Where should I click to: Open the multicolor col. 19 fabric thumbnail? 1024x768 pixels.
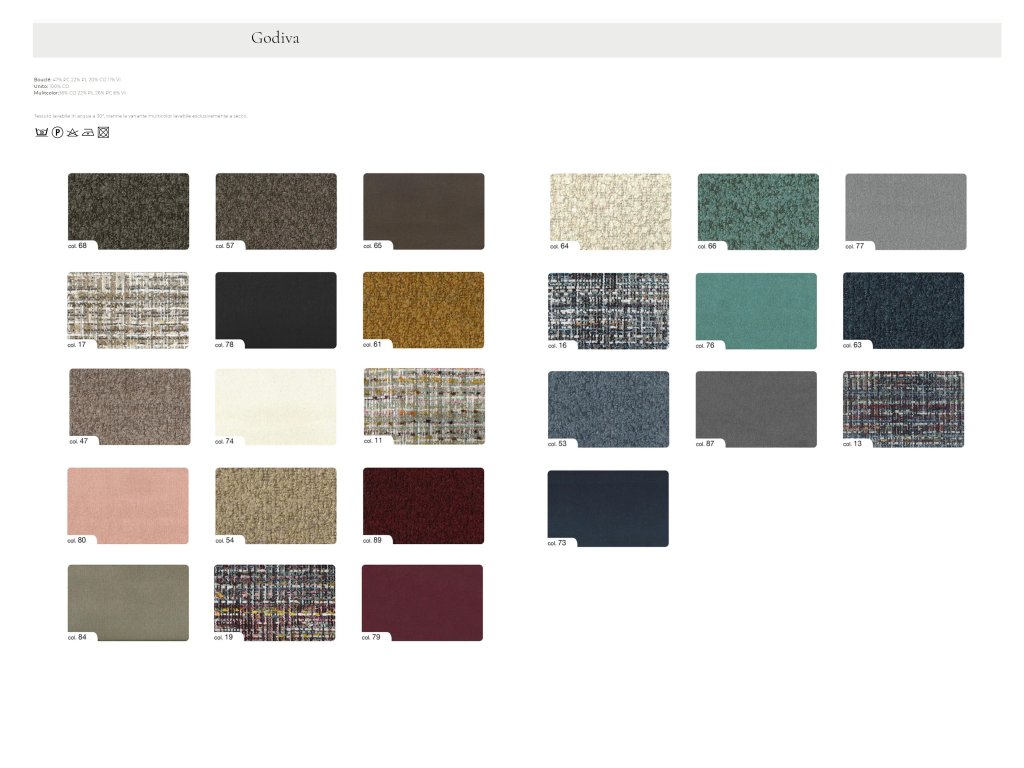[275, 602]
